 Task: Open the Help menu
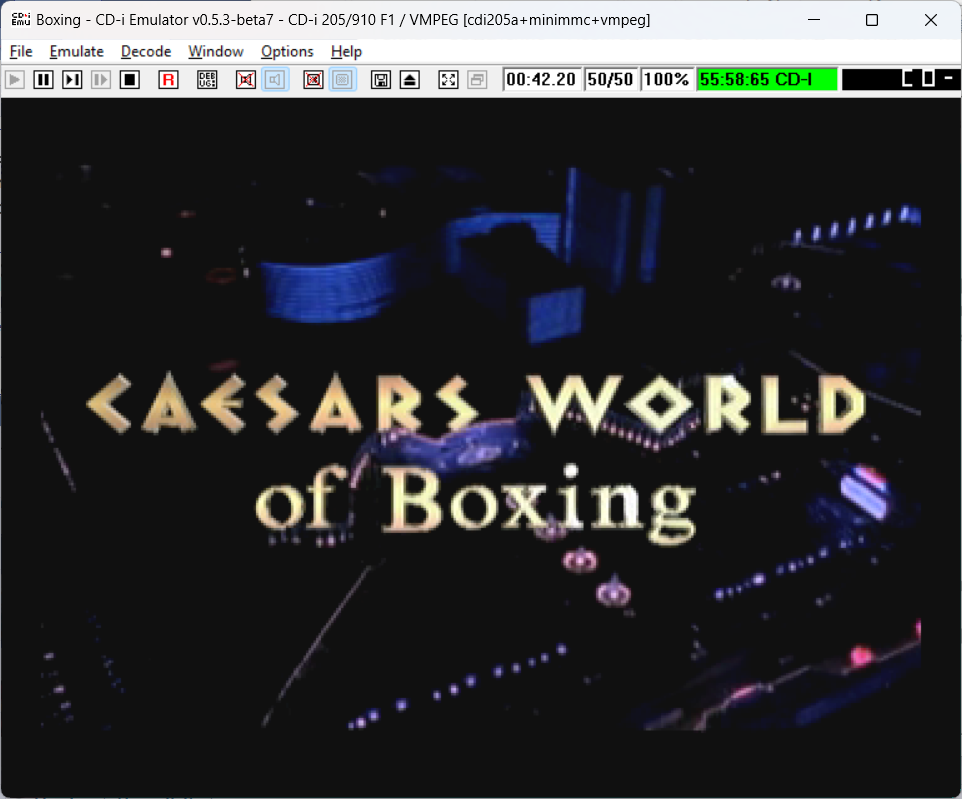click(347, 52)
